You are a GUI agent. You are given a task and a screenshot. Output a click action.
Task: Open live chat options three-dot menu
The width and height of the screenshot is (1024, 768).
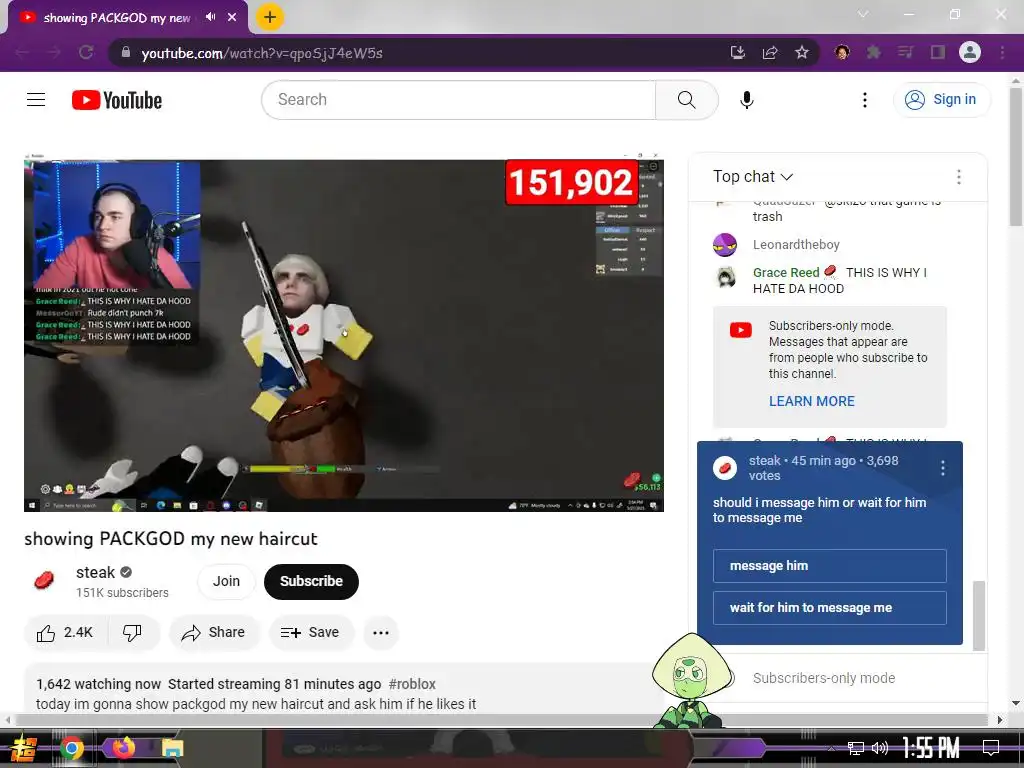coord(959,176)
